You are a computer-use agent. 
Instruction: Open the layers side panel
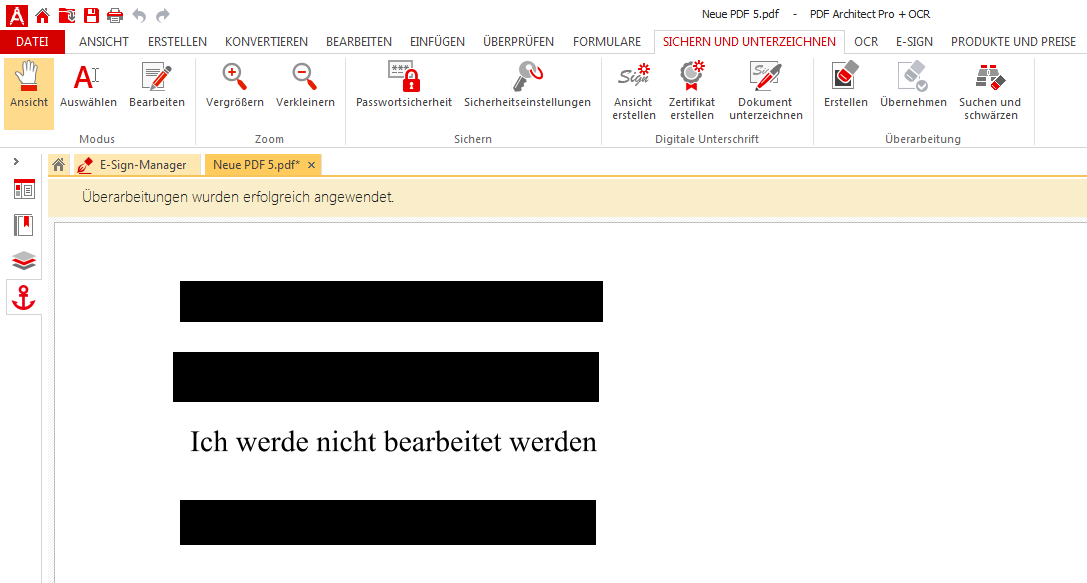click(24, 261)
